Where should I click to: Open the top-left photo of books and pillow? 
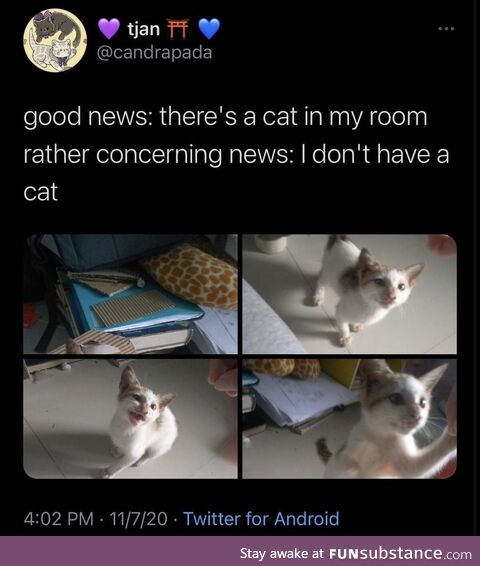pyautogui.click(x=130, y=294)
